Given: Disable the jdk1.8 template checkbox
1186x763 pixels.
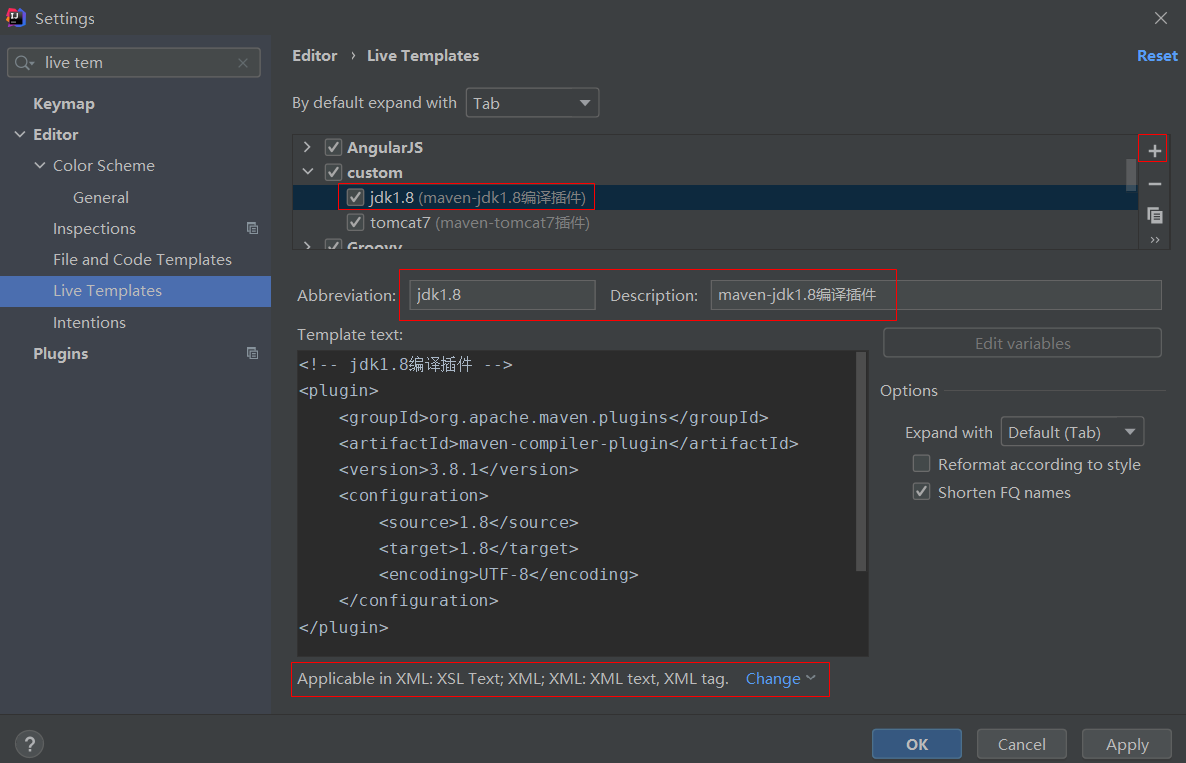Looking at the screenshot, I should pyautogui.click(x=355, y=197).
